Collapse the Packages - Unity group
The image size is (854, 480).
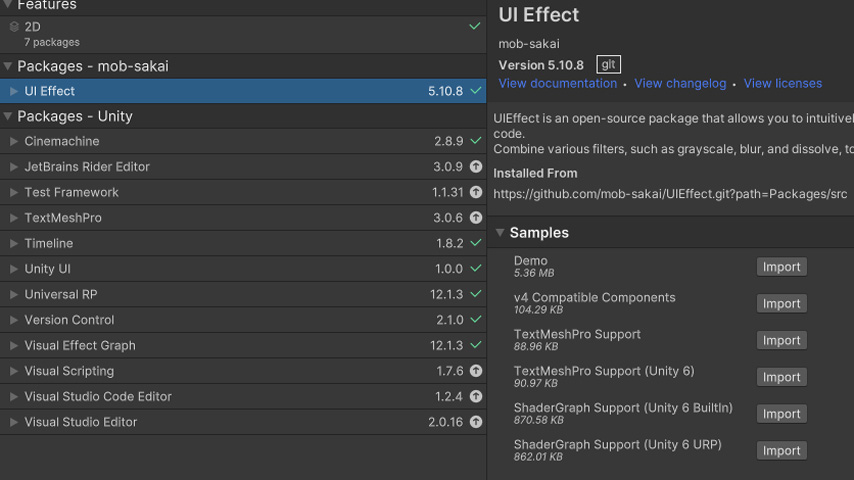tap(8, 116)
